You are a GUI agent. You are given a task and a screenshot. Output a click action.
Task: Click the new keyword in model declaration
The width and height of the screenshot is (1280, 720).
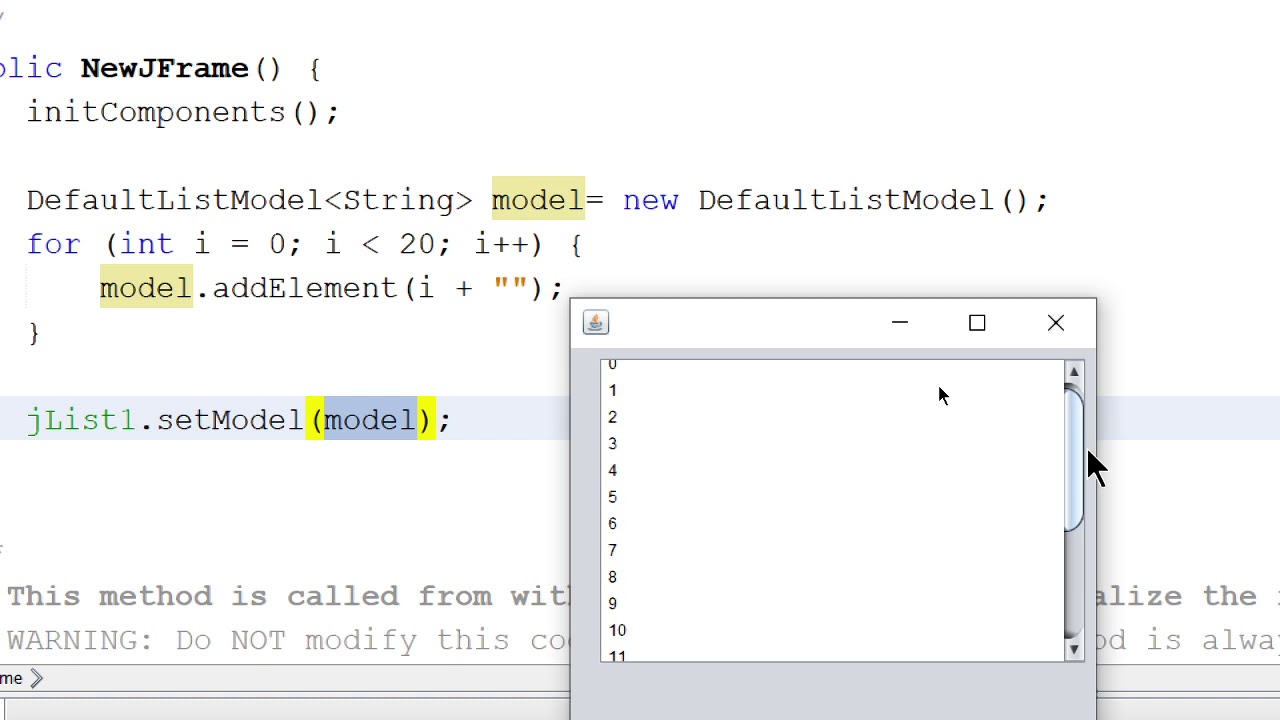(x=650, y=200)
